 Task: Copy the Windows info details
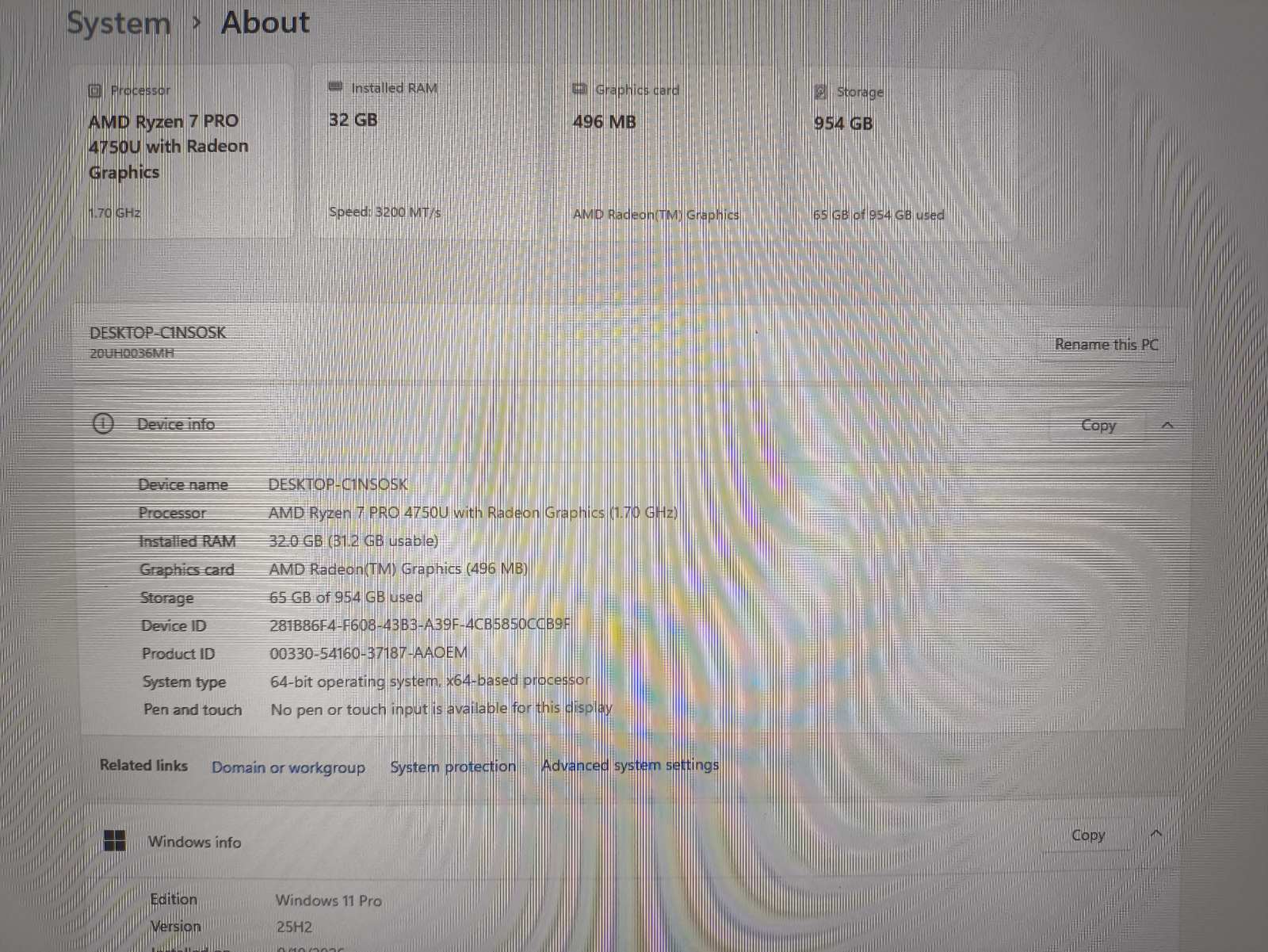(x=1087, y=835)
